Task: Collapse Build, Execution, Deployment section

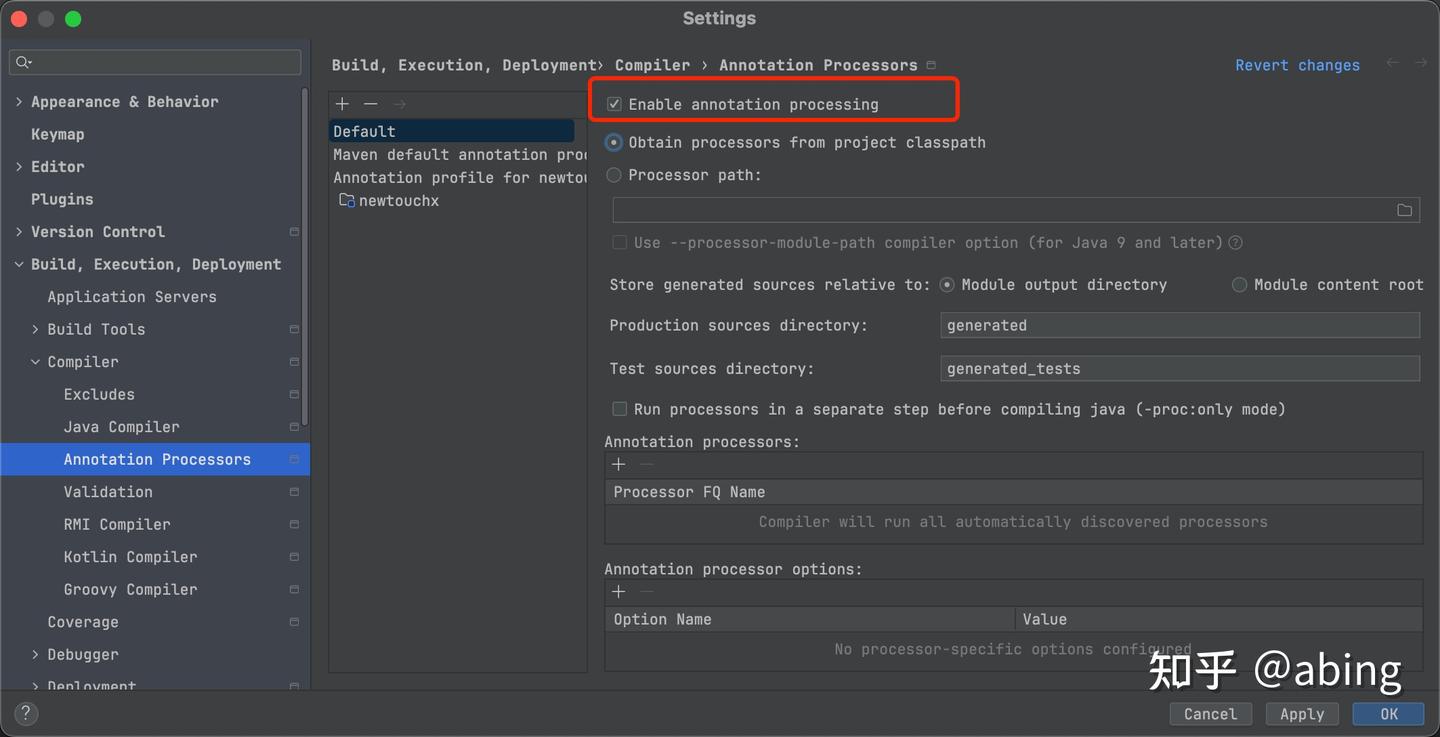Action: tap(19, 264)
